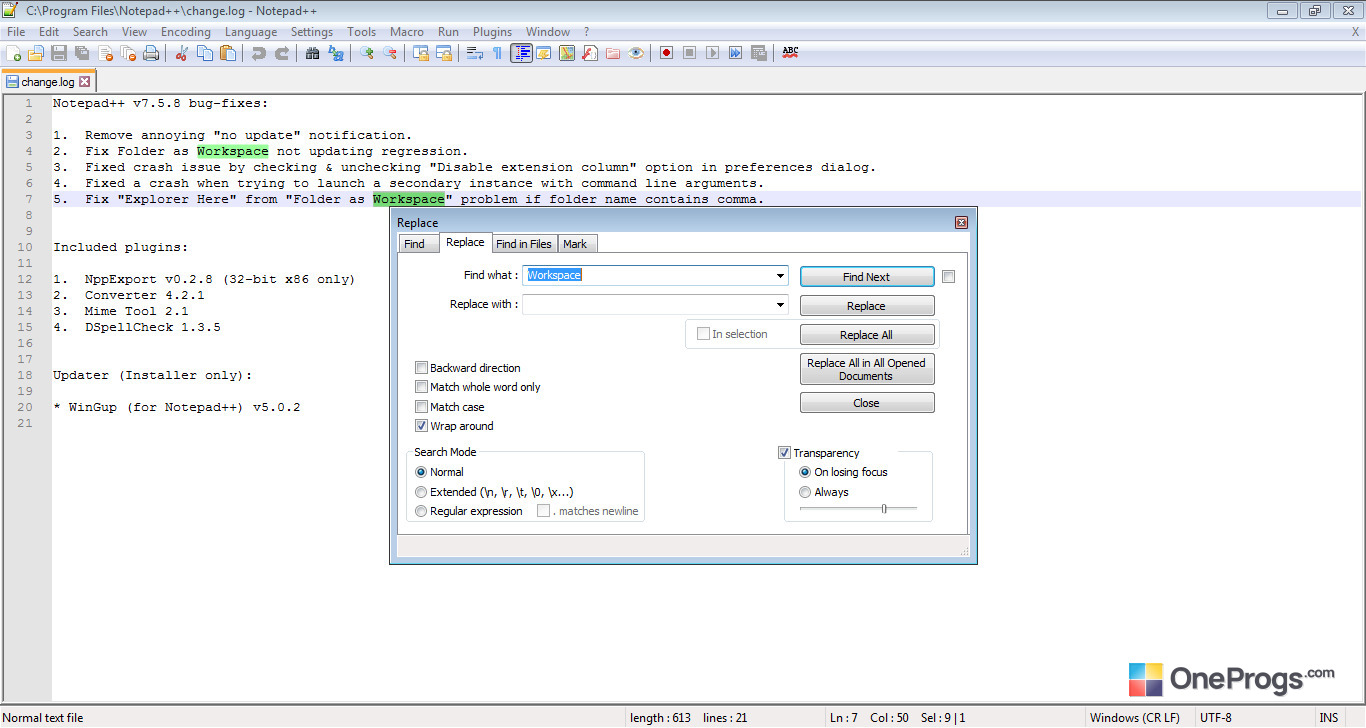
Task: Click Replace All in All Opened Documents
Action: (x=866, y=369)
